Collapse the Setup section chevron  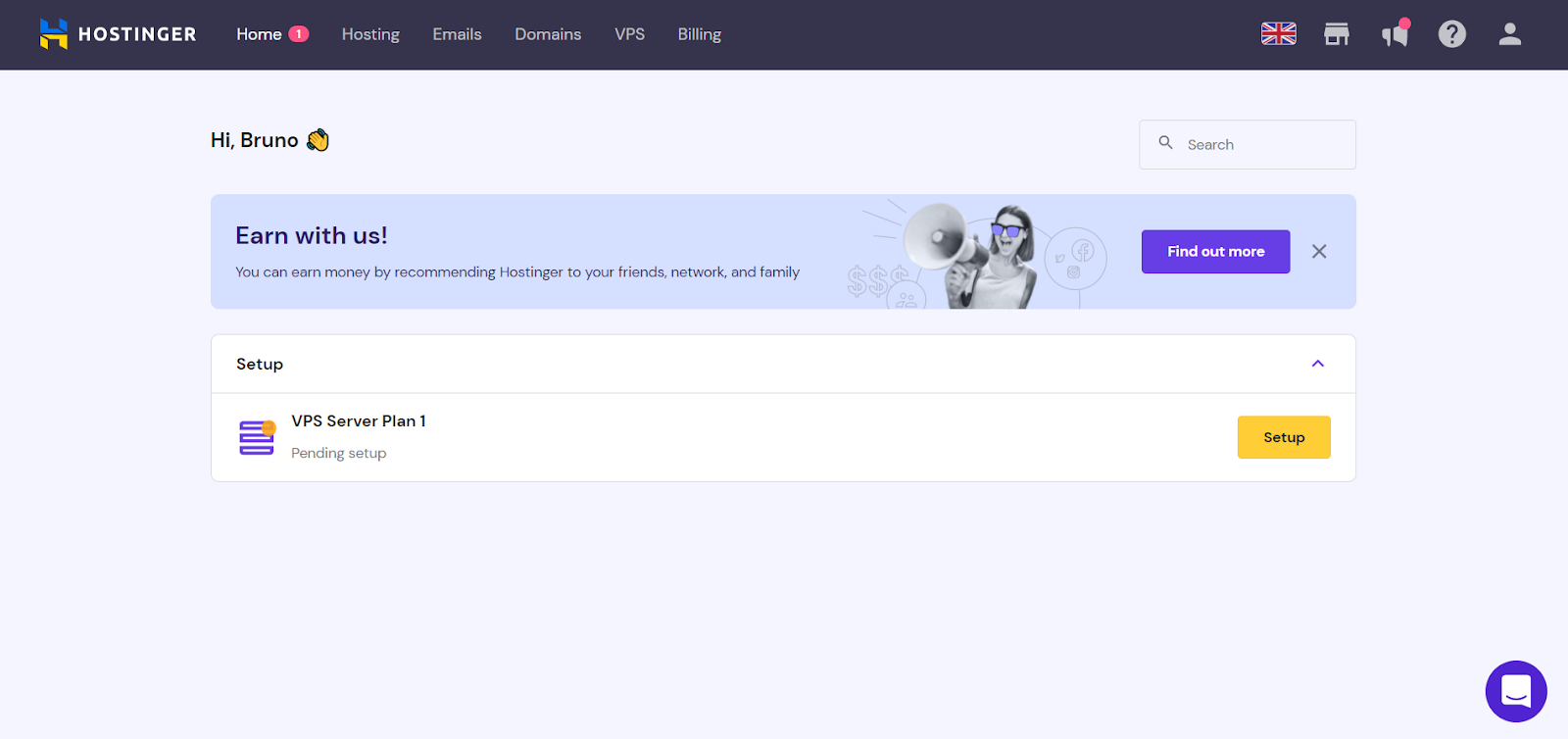click(x=1317, y=364)
